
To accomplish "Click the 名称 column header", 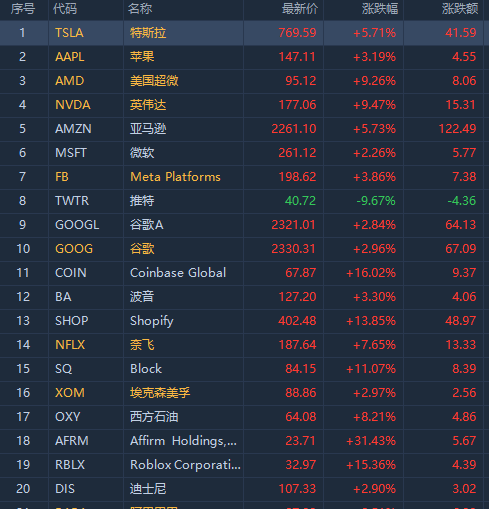I will (x=140, y=9).
